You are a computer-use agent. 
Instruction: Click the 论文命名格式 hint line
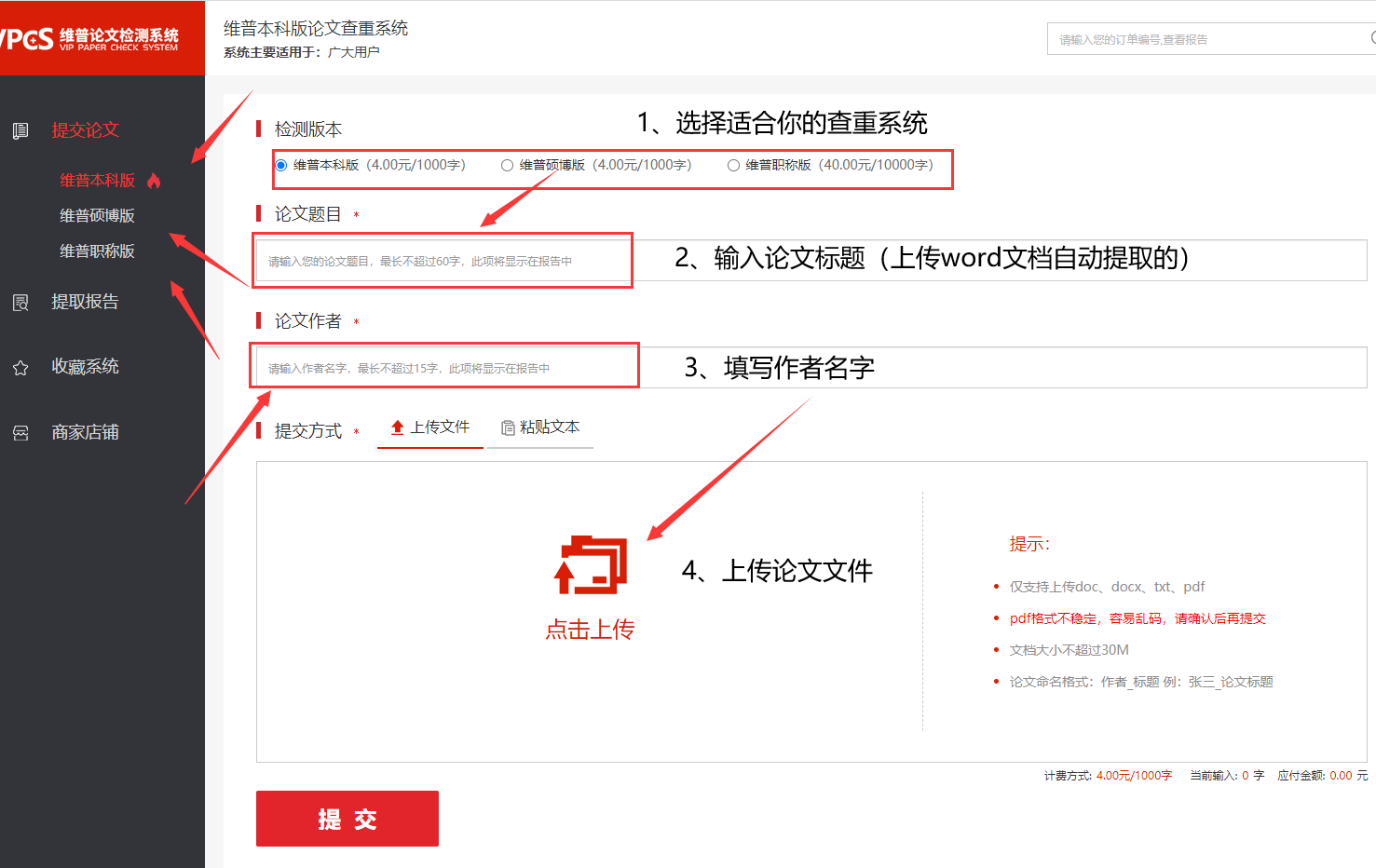[x=1141, y=682]
